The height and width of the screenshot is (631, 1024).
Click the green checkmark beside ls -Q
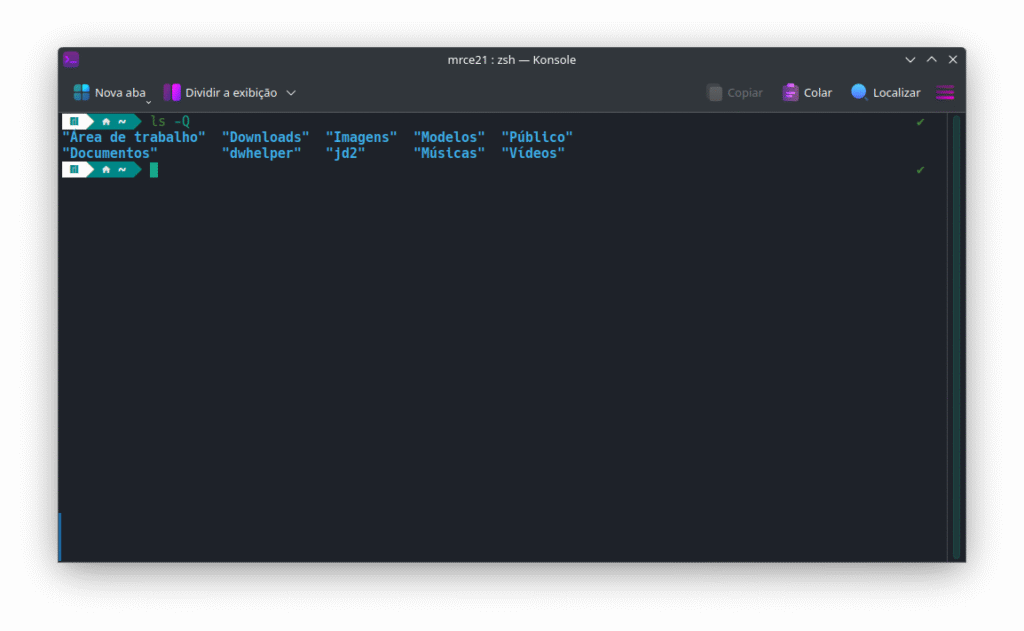(920, 122)
